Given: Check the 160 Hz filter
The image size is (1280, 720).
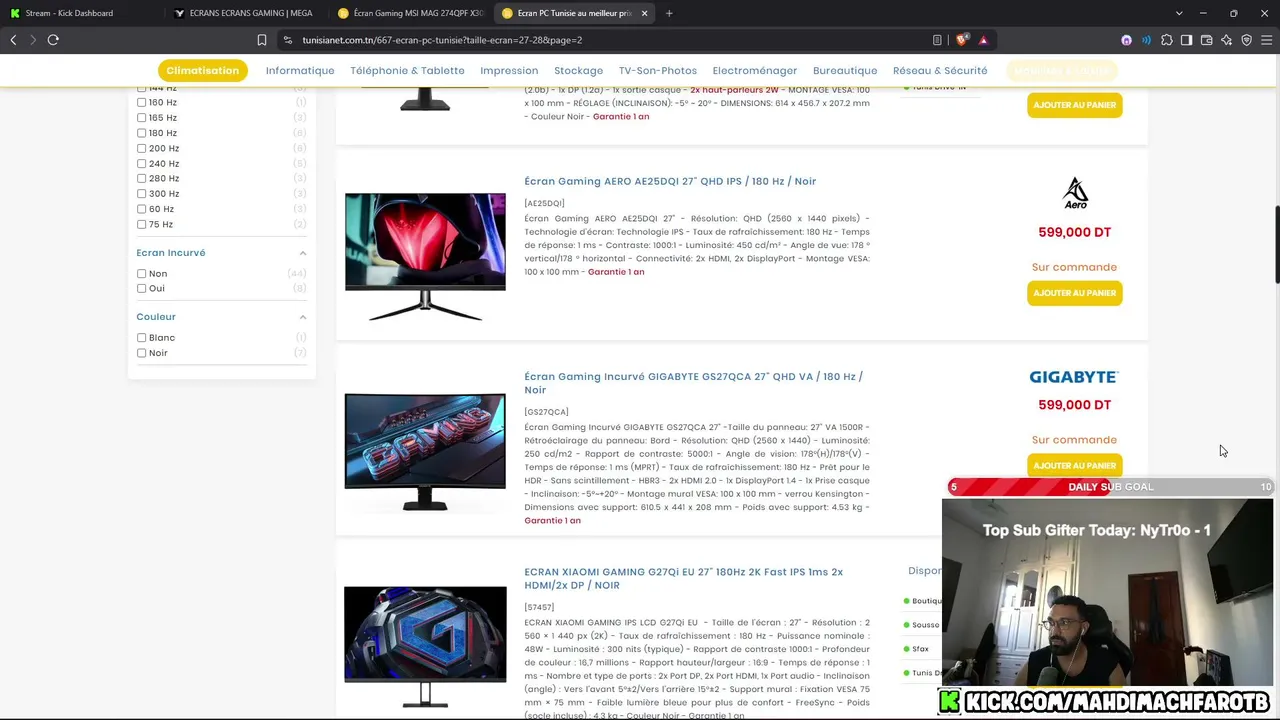Looking at the screenshot, I should [x=141, y=102].
